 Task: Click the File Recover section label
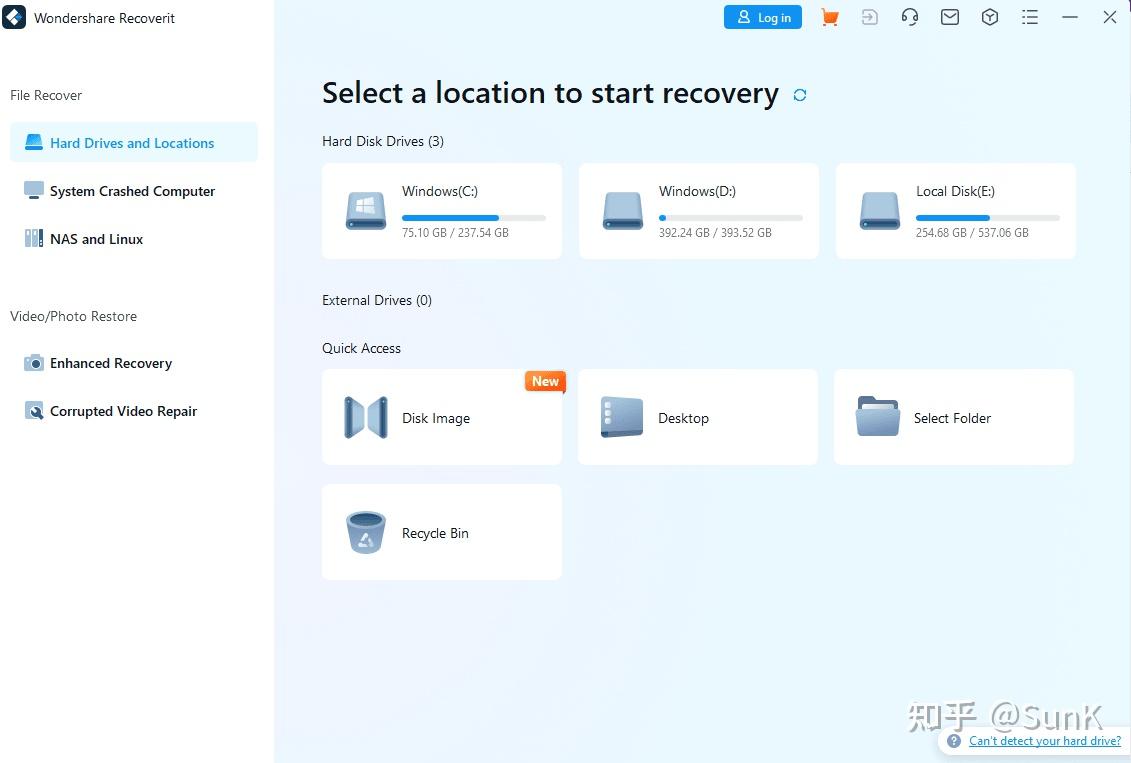coord(46,95)
